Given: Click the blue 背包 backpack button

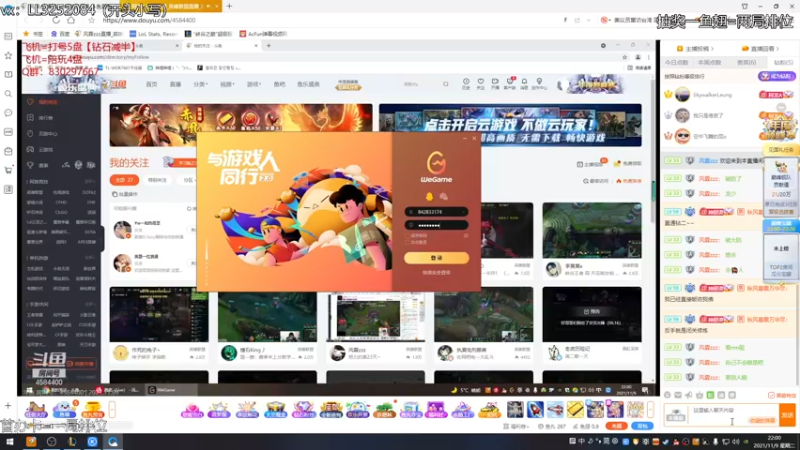Looking at the screenshot, I should tap(642, 426).
